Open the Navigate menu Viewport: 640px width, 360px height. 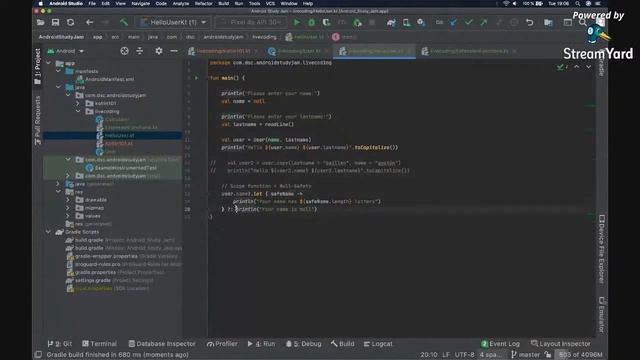point(140,3)
